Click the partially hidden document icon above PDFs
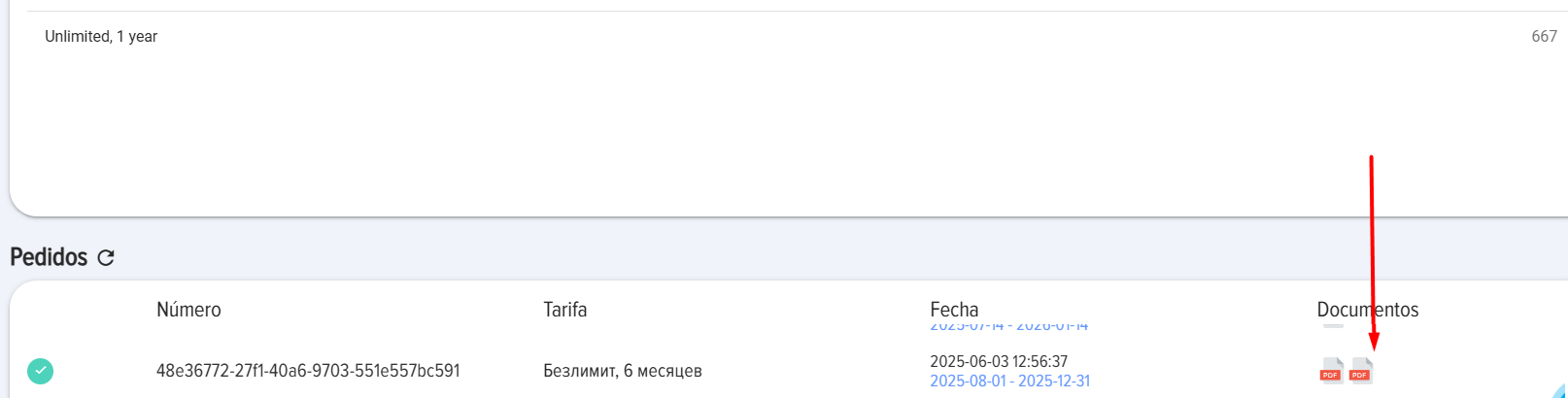The image size is (1568, 398). click(1333, 326)
